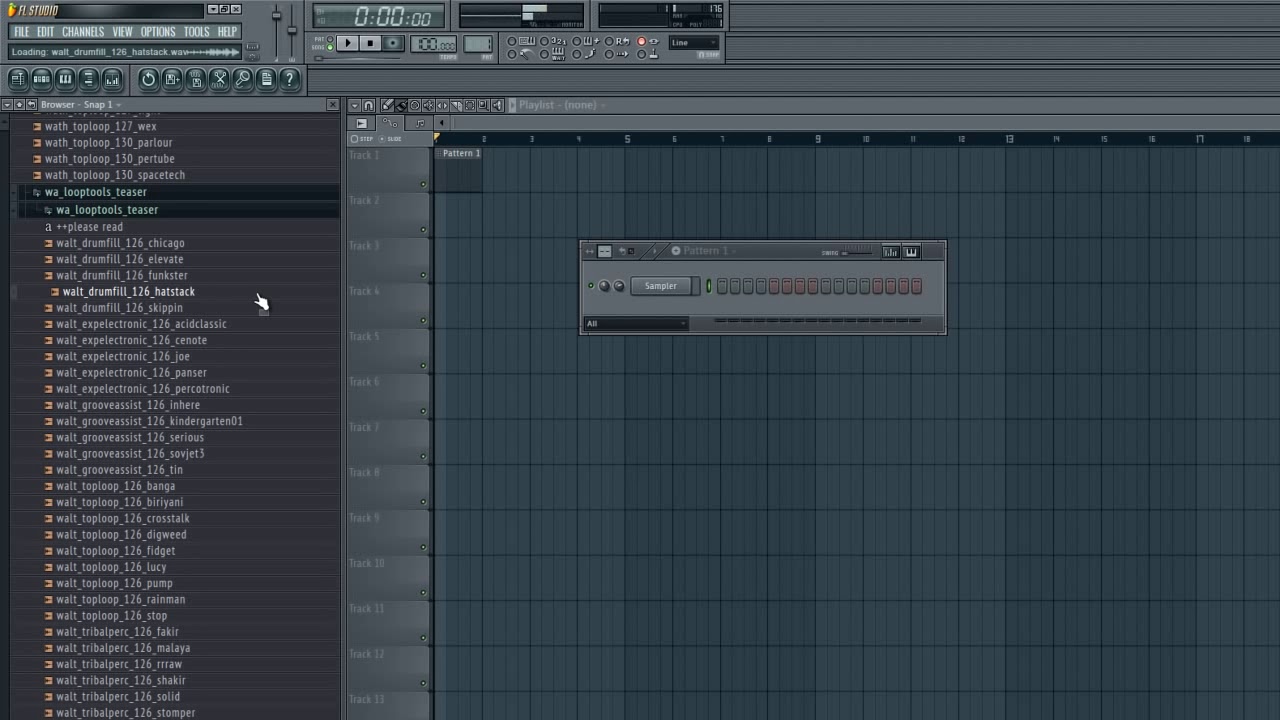
Task: Open the help question mark icon
Action: [x=289, y=79]
